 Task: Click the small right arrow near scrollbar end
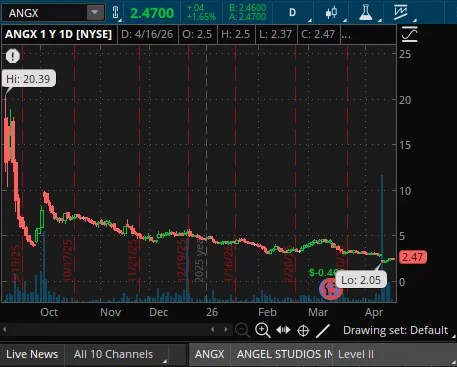(x=226, y=330)
